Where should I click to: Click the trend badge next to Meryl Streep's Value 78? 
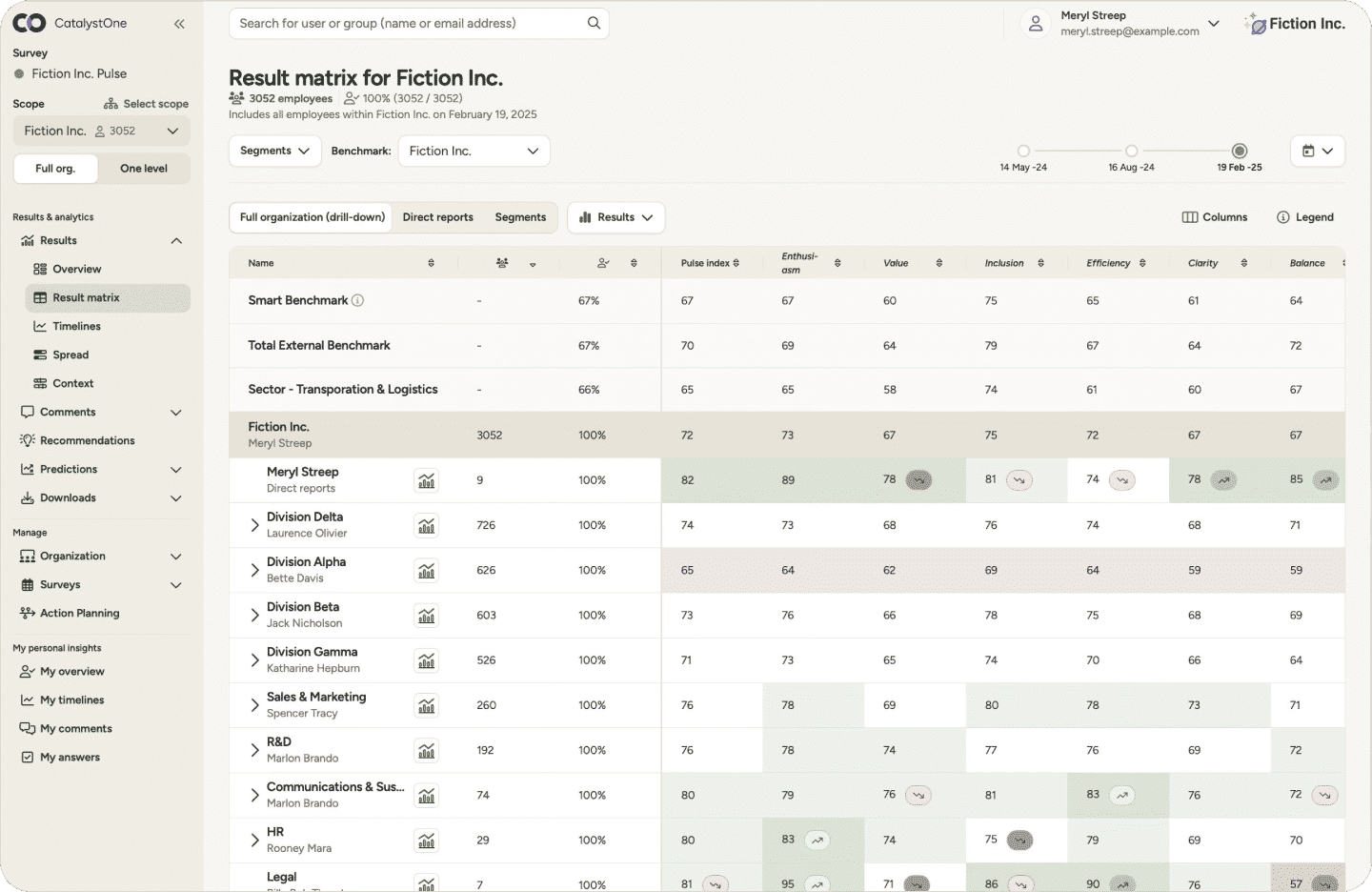(918, 480)
